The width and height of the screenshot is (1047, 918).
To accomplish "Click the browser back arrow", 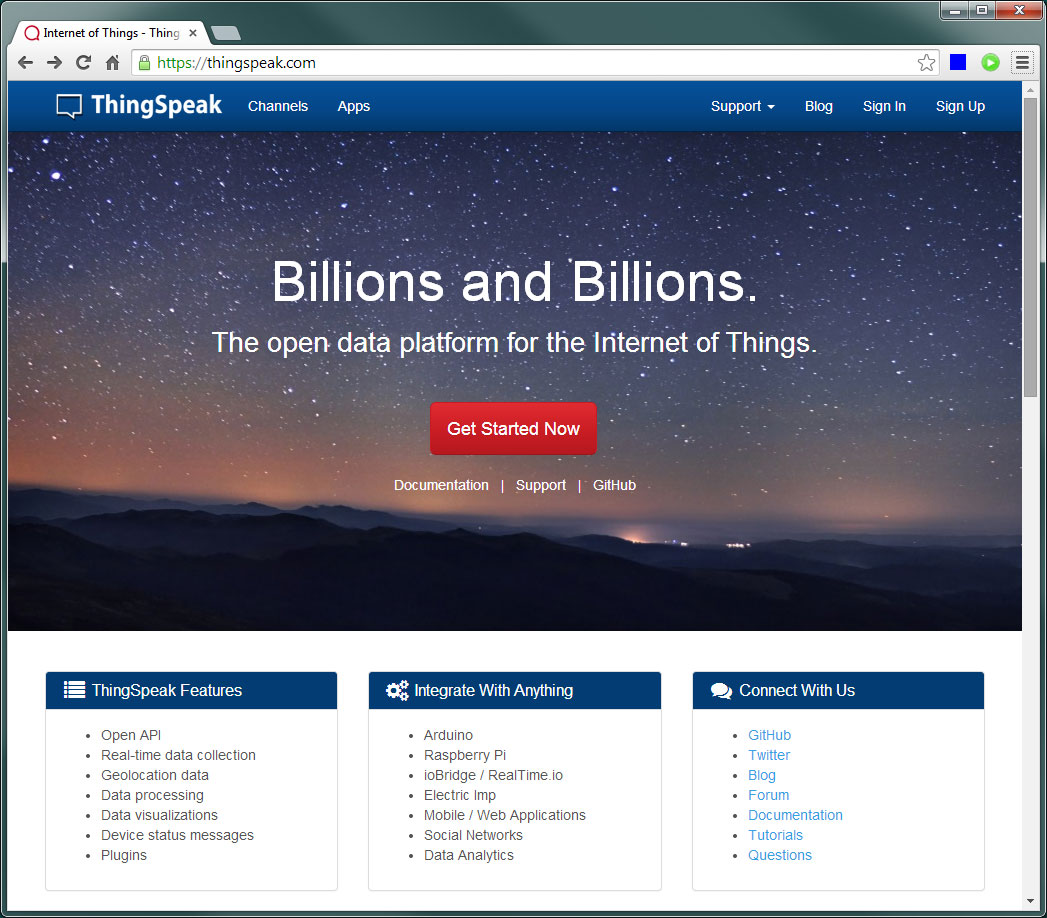I will (x=26, y=63).
